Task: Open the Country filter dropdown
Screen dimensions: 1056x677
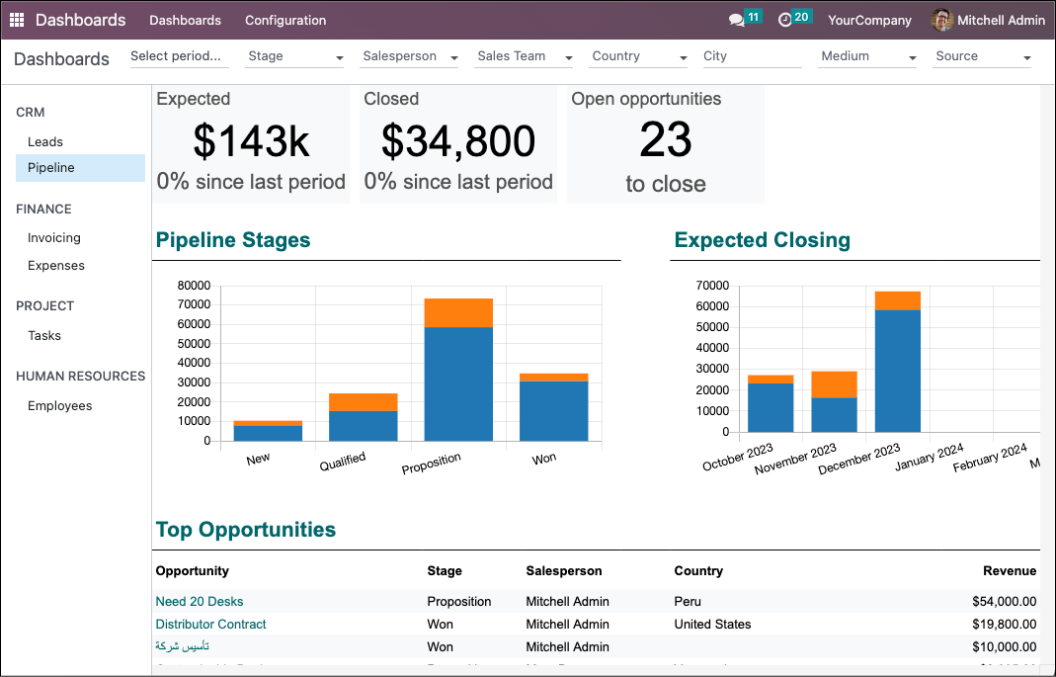Action: (x=639, y=57)
